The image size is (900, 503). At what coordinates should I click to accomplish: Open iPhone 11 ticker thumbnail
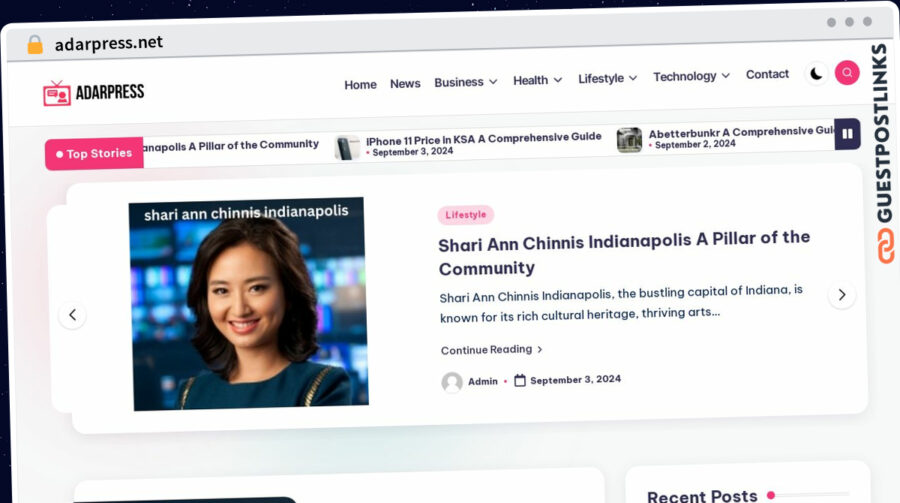(347, 148)
